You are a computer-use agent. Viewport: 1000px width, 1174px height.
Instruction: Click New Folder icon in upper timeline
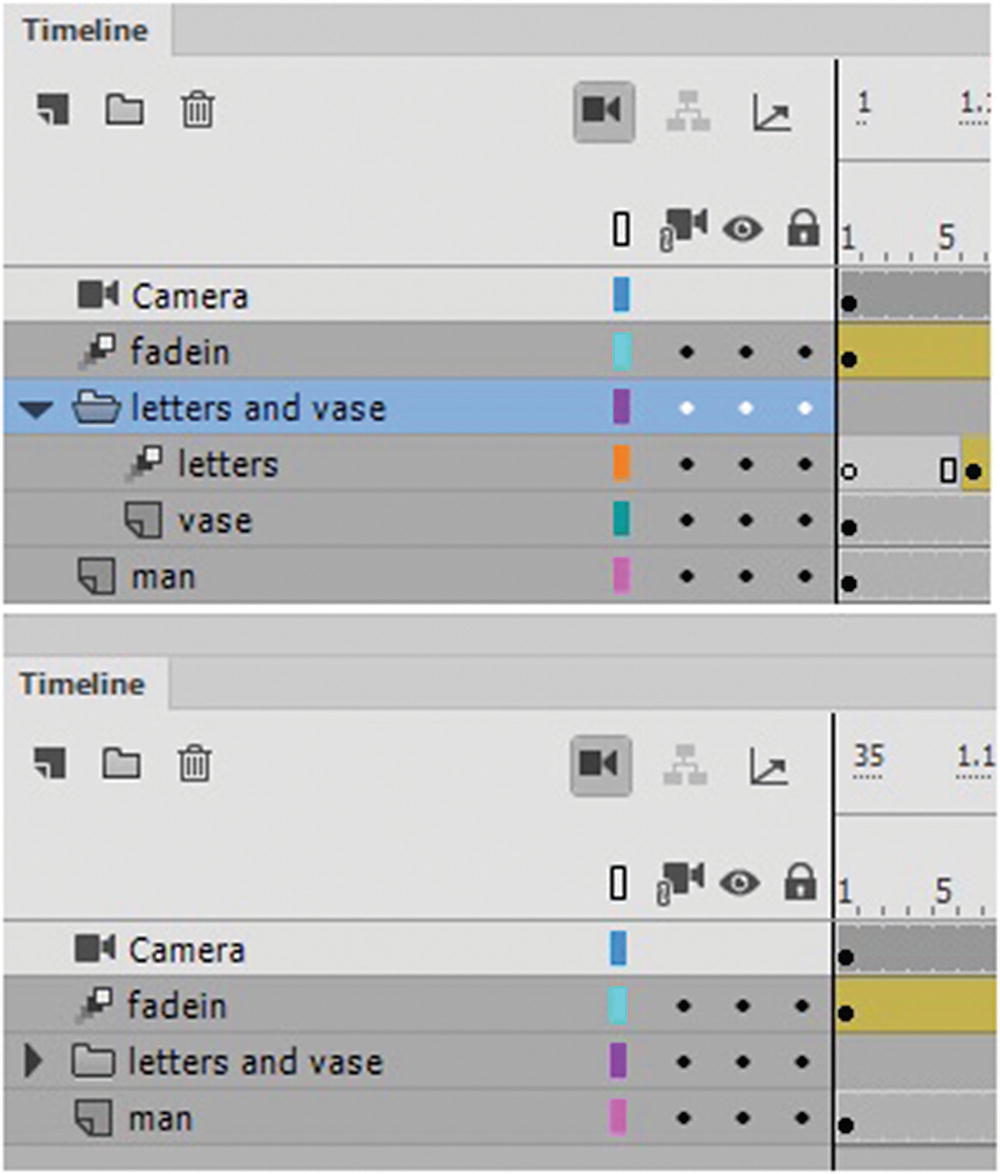click(x=124, y=109)
